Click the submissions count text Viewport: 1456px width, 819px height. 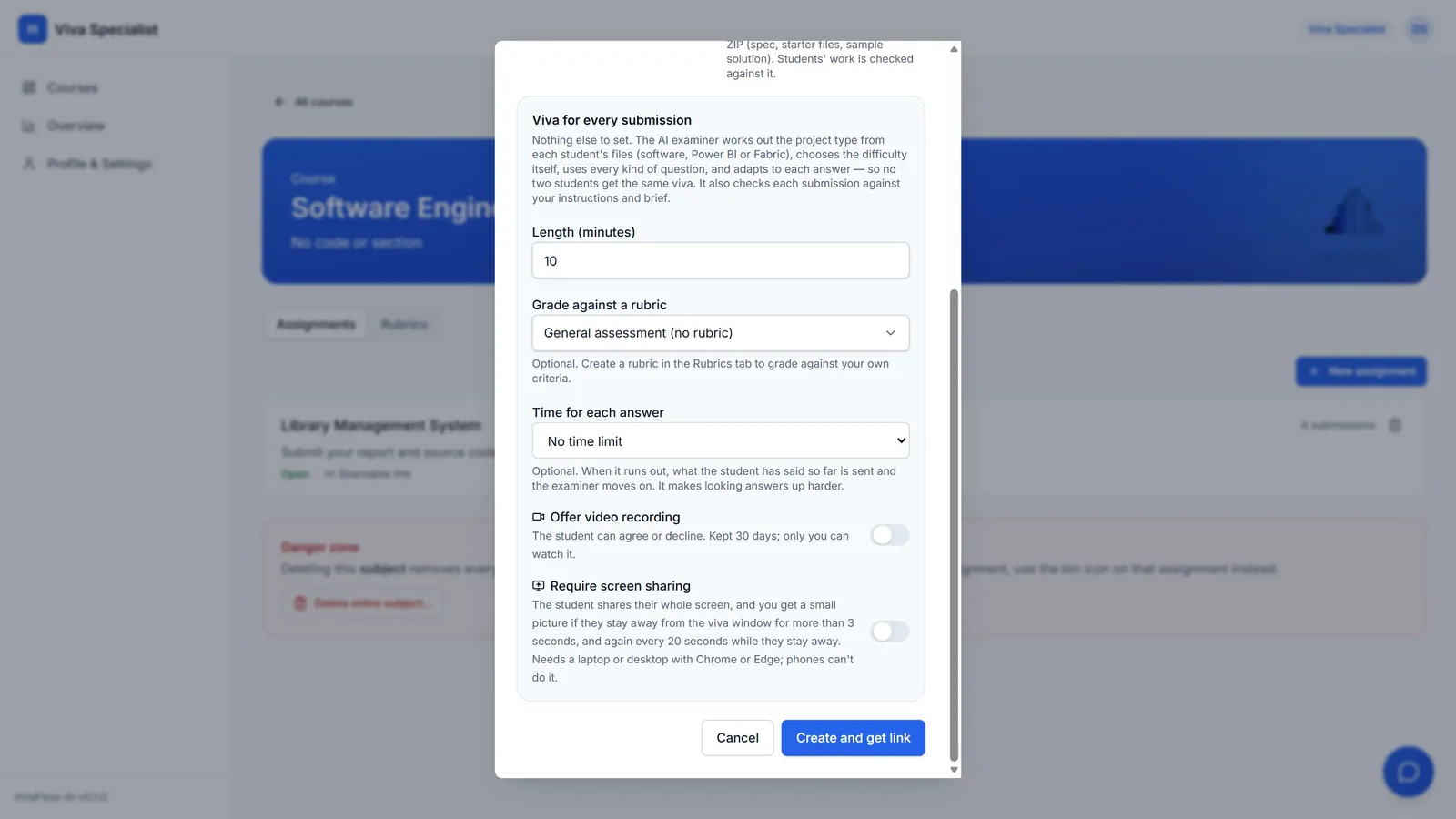pos(1338,425)
